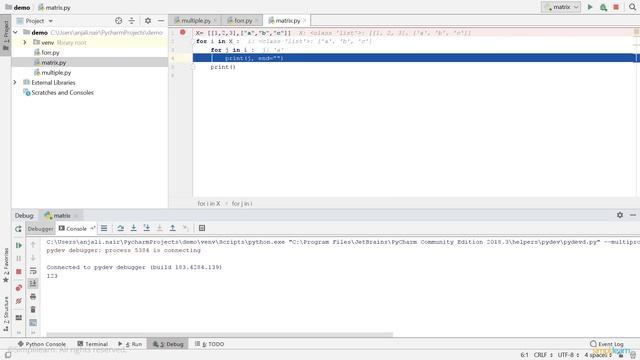Open the Event Log
640x360 pixels.
(x=607, y=344)
